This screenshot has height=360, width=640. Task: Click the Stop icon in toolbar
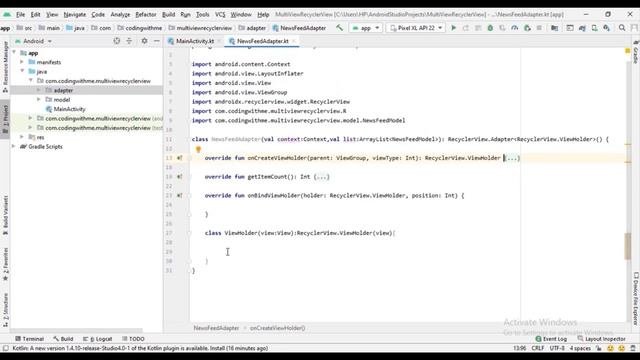coord(539,28)
